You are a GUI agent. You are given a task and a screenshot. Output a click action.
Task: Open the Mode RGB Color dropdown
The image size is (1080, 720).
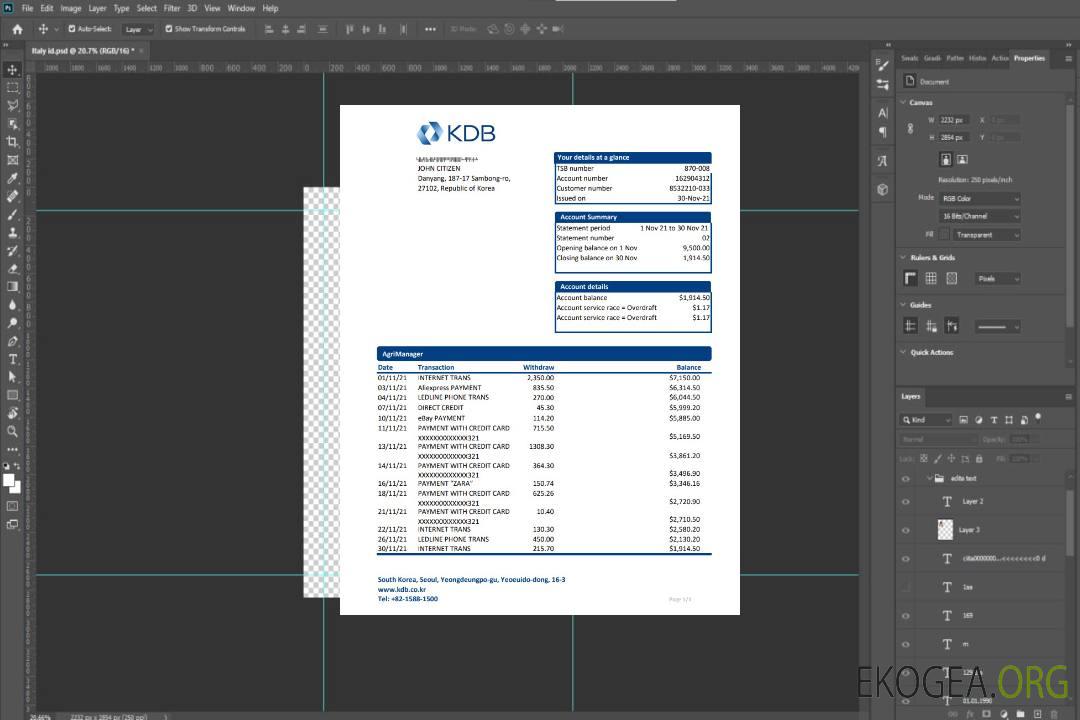980,198
